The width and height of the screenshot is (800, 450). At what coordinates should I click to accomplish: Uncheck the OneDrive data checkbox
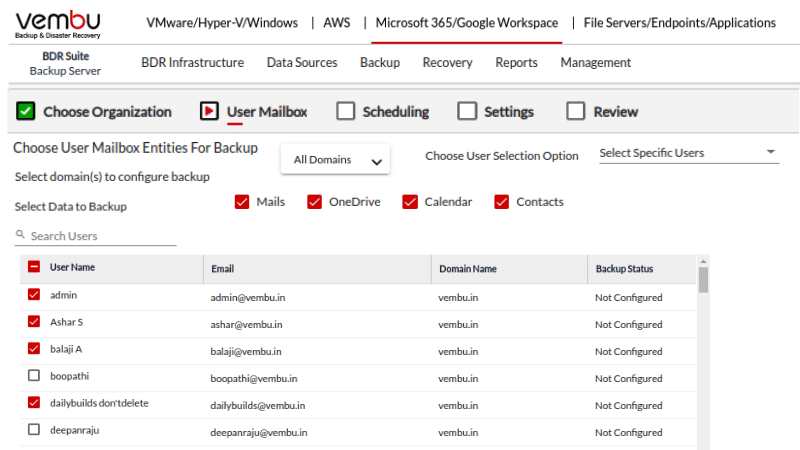click(314, 202)
